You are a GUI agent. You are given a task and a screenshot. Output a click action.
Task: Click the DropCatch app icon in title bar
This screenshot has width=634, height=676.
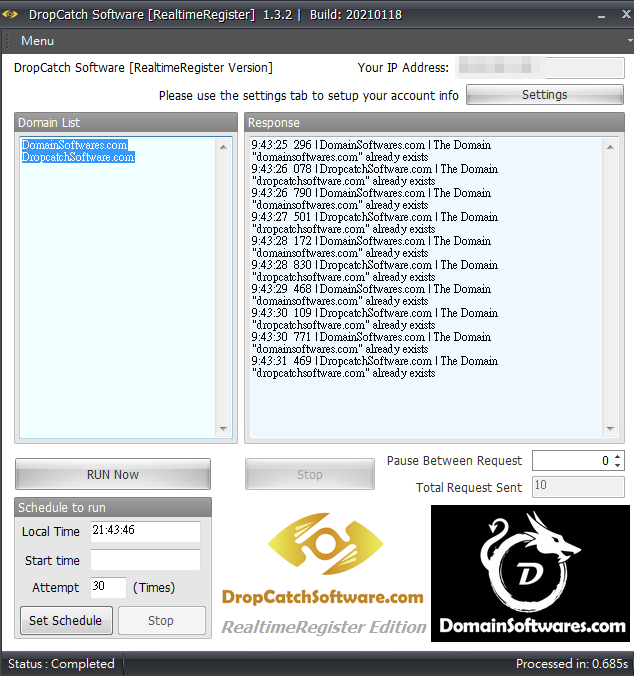click(10, 14)
